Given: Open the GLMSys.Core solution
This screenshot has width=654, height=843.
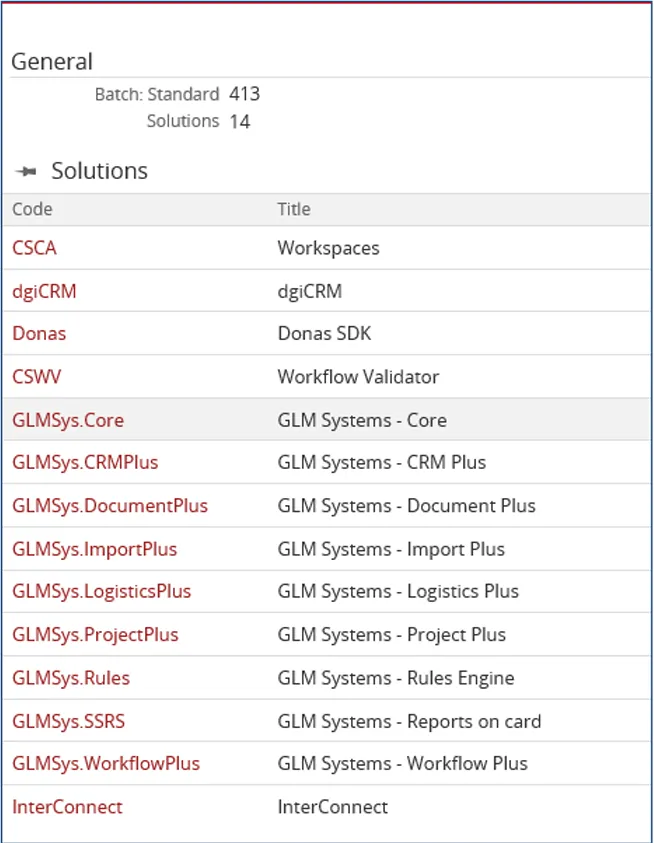Looking at the screenshot, I should click(x=68, y=420).
